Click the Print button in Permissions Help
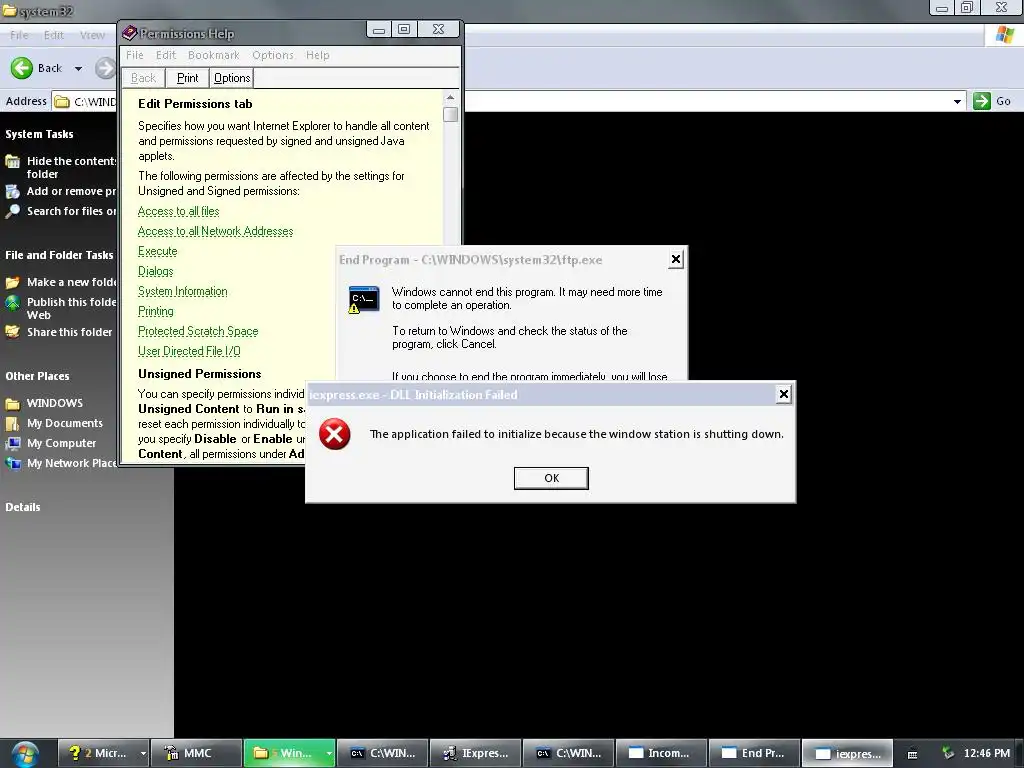 point(187,78)
